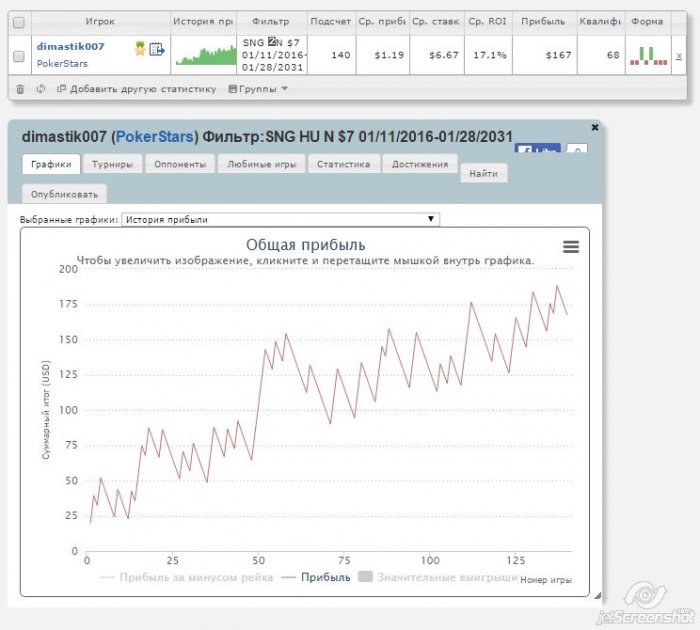The image size is (700, 630).
Task: Click the profit history sparkline thumbnail
Action: point(204,55)
